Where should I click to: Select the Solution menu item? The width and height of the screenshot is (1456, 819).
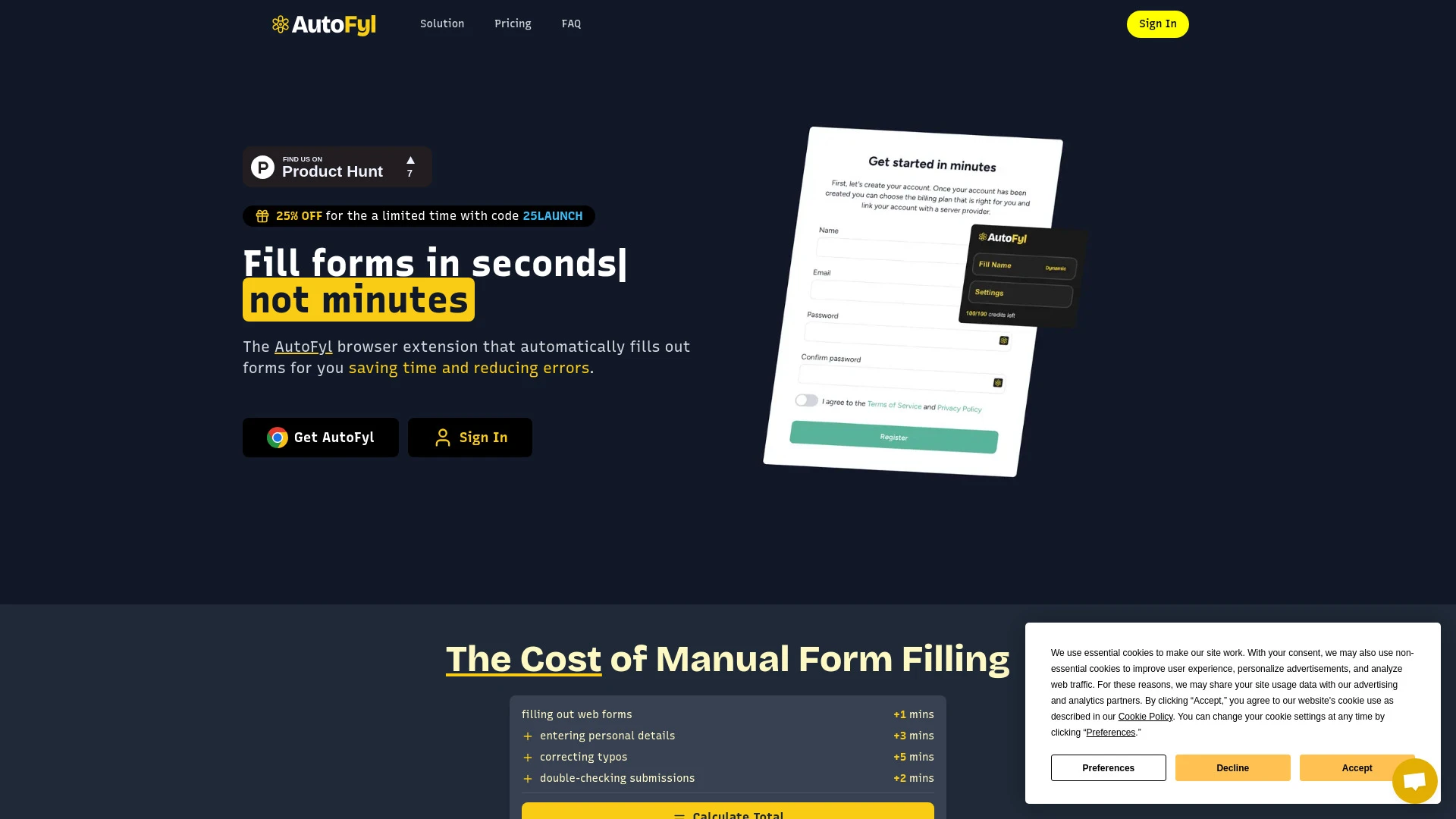tap(441, 23)
